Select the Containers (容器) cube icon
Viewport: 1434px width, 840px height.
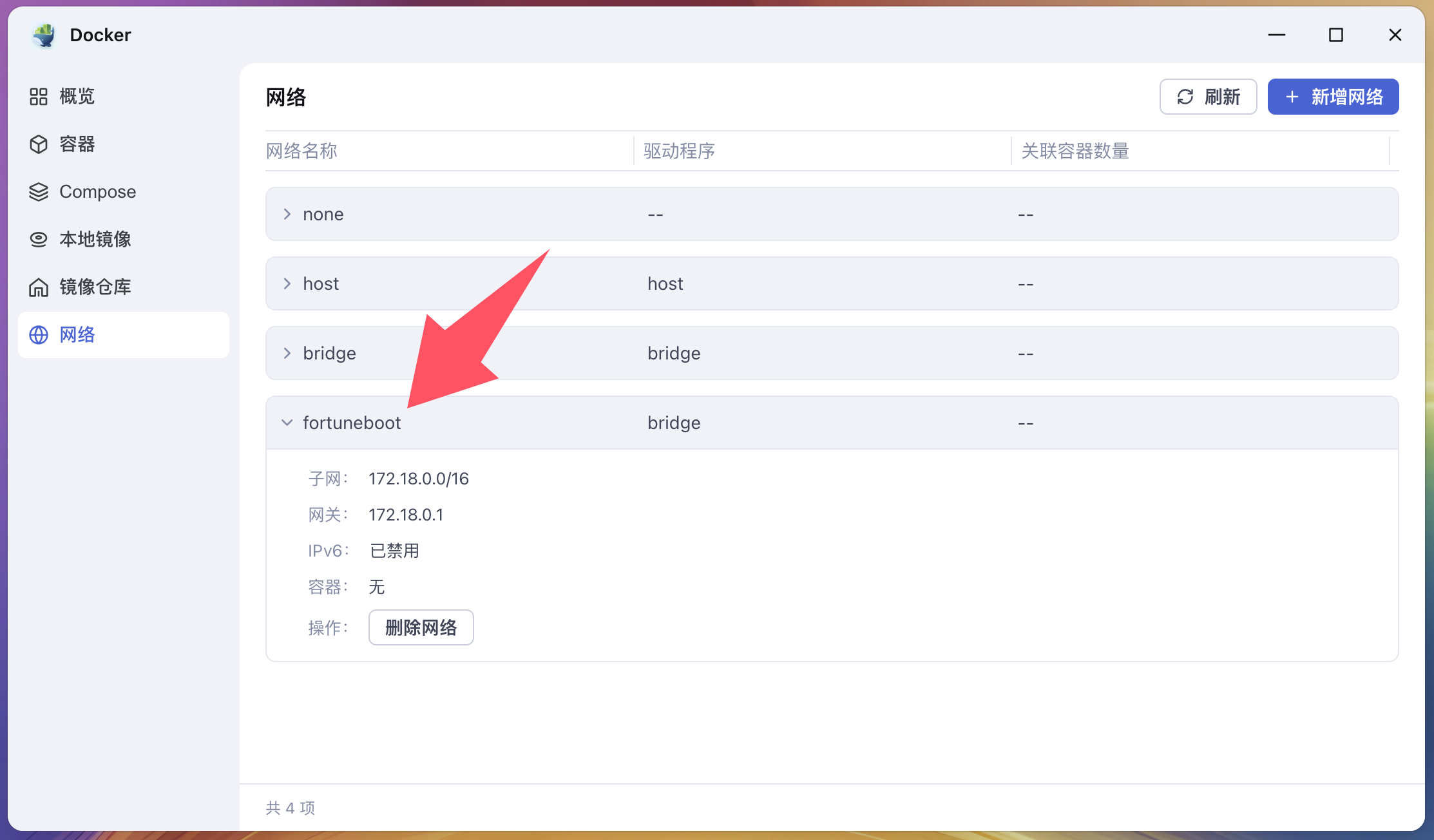(x=39, y=144)
